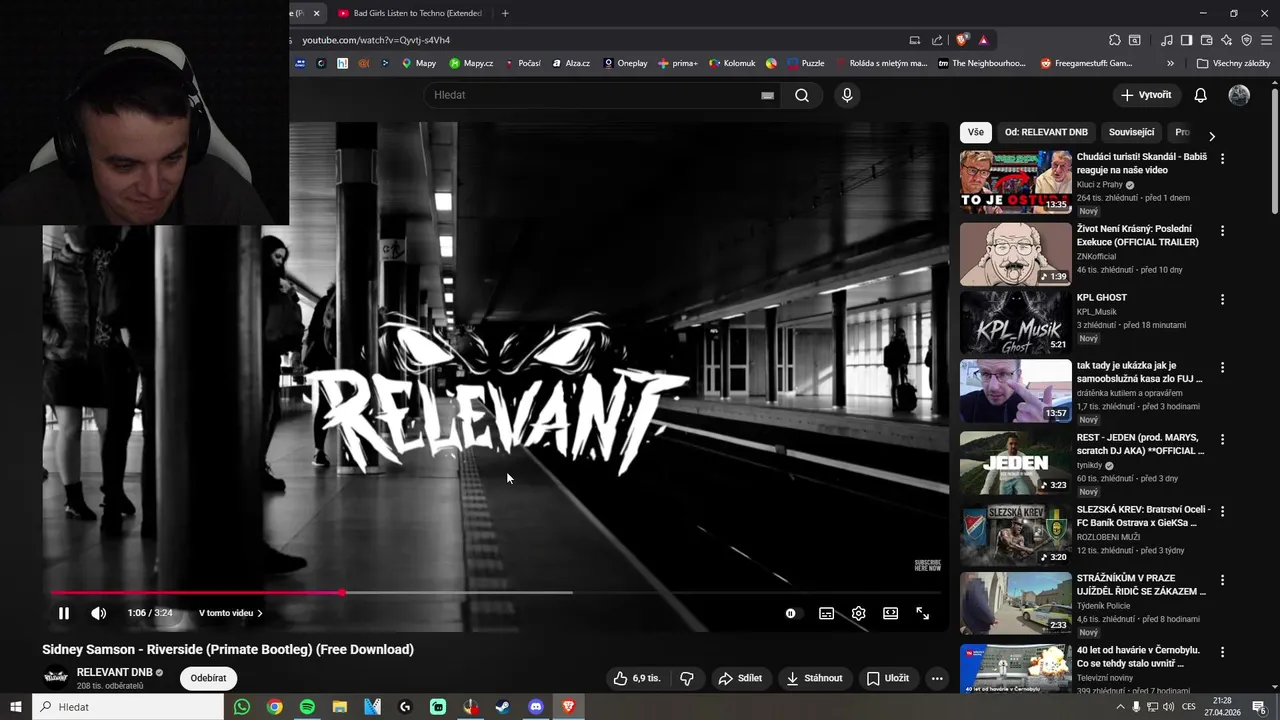This screenshot has width=1280, height=720.
Task: Select the 'Související' filter chip
Action: [x=1131, y=132]
